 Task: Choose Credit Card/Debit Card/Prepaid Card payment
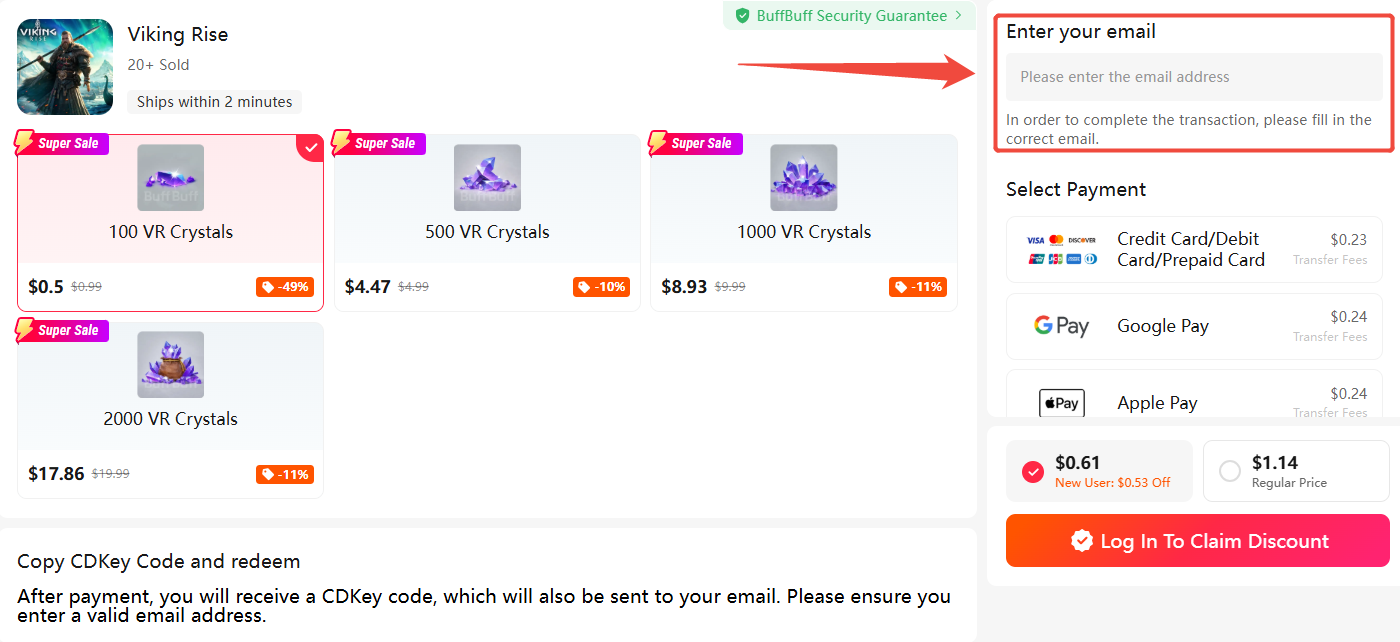1190,249
